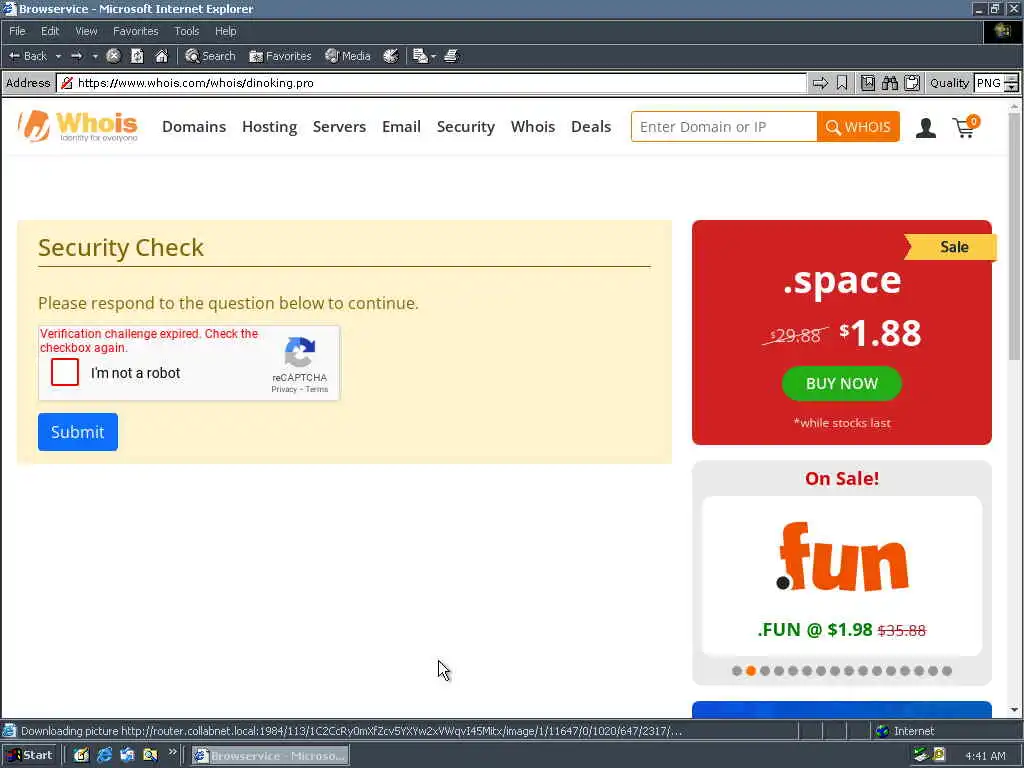
Task: Click the address bar URL field
Action: click(x=431, y=83)
